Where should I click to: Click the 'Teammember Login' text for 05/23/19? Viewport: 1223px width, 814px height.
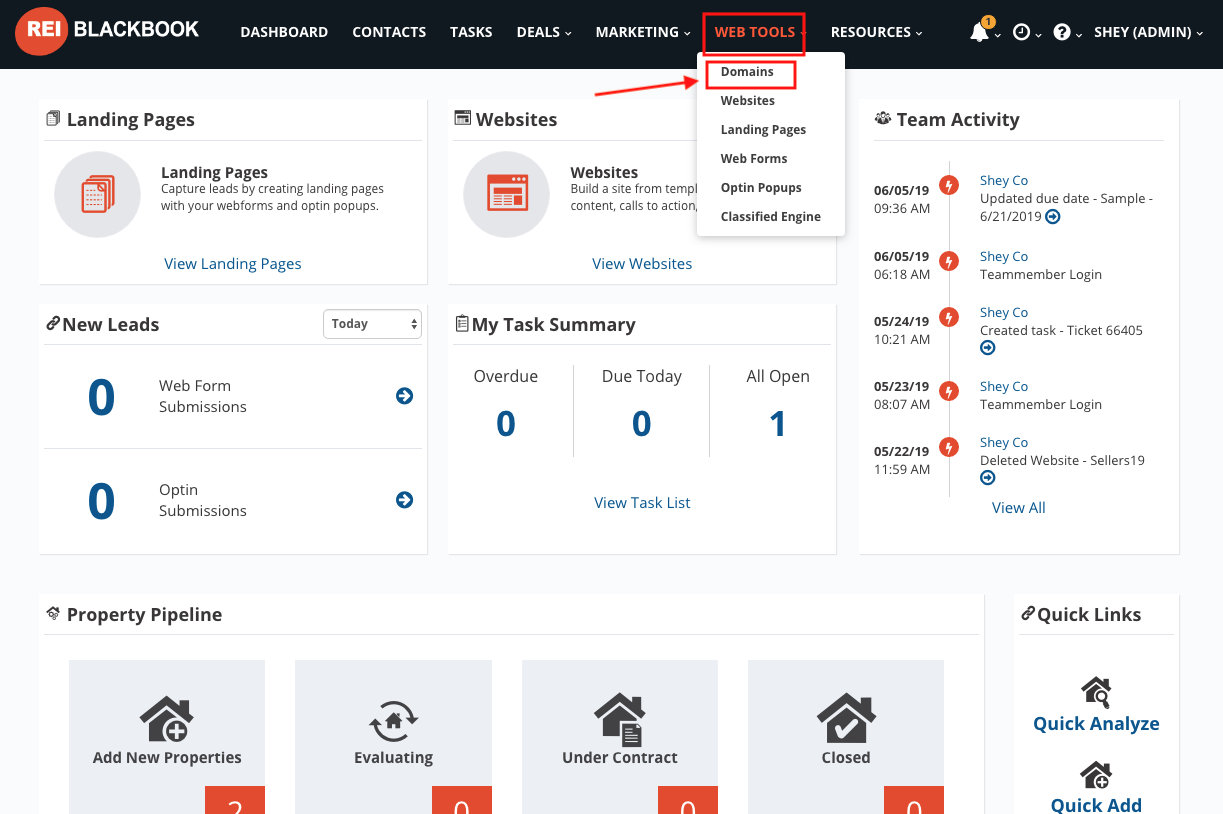coord(1041,405)
